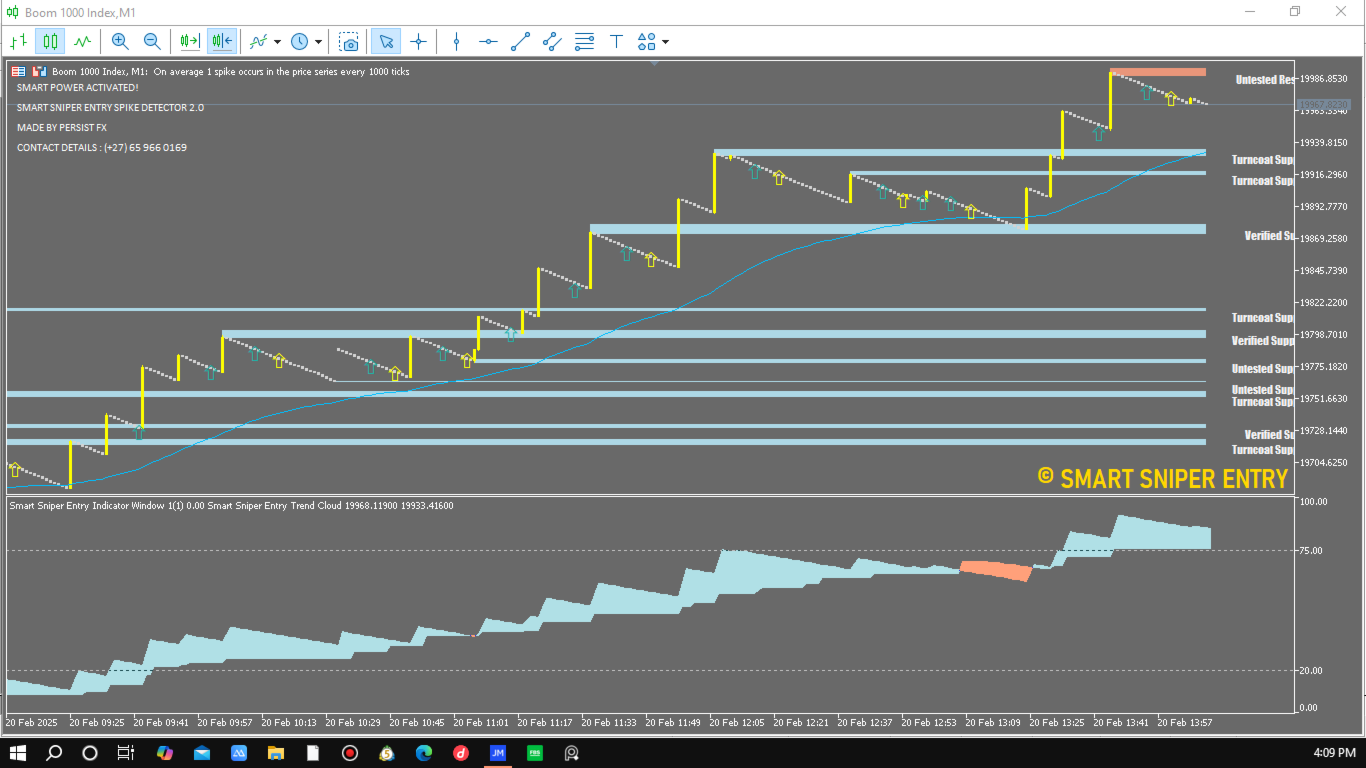Viewport: 1366px width, 768px height.
Task: Expand the indicators dropdown arrow
Action: (x=277, y=42)
